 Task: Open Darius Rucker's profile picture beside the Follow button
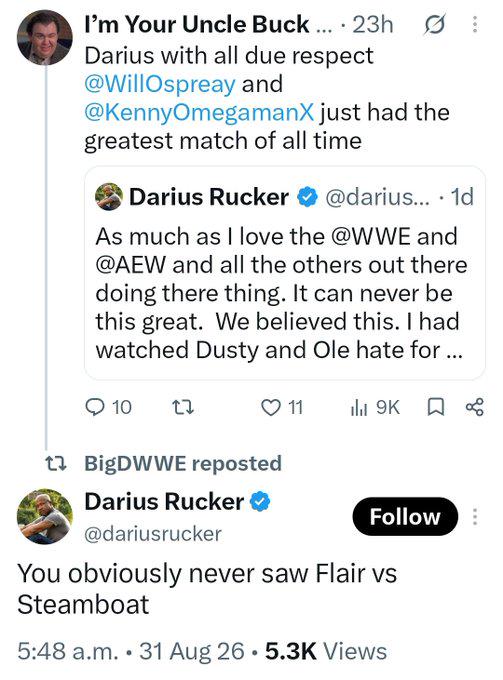(x=45, y=517)
